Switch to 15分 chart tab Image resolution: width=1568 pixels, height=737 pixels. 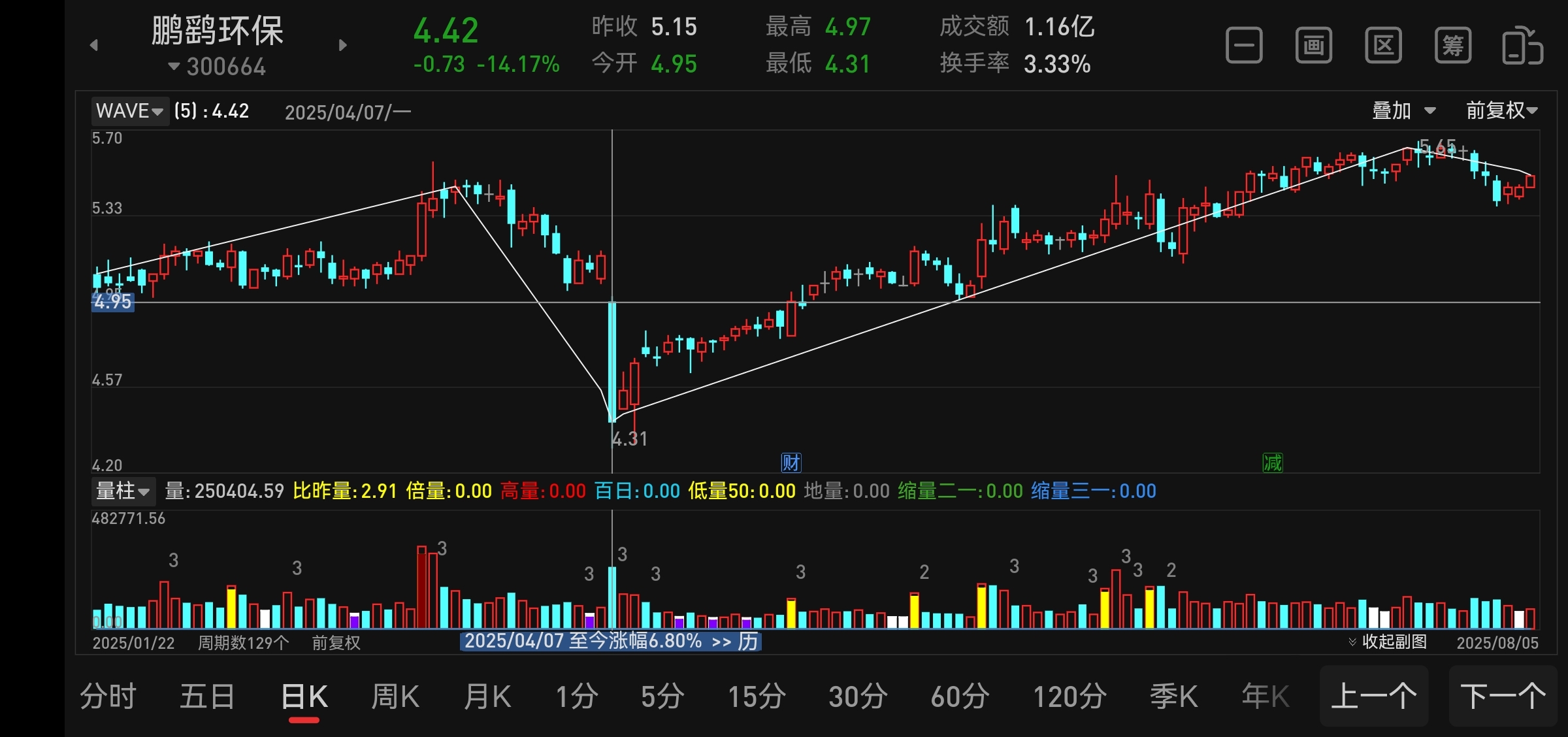(x=757, y=696)
